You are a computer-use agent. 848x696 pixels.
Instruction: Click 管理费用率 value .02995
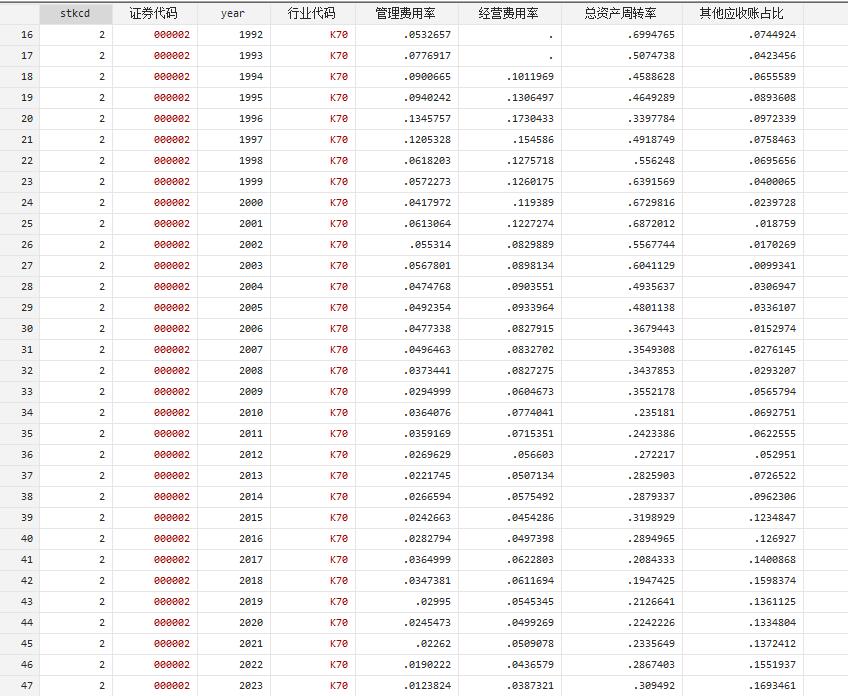[x=433, y=601]
